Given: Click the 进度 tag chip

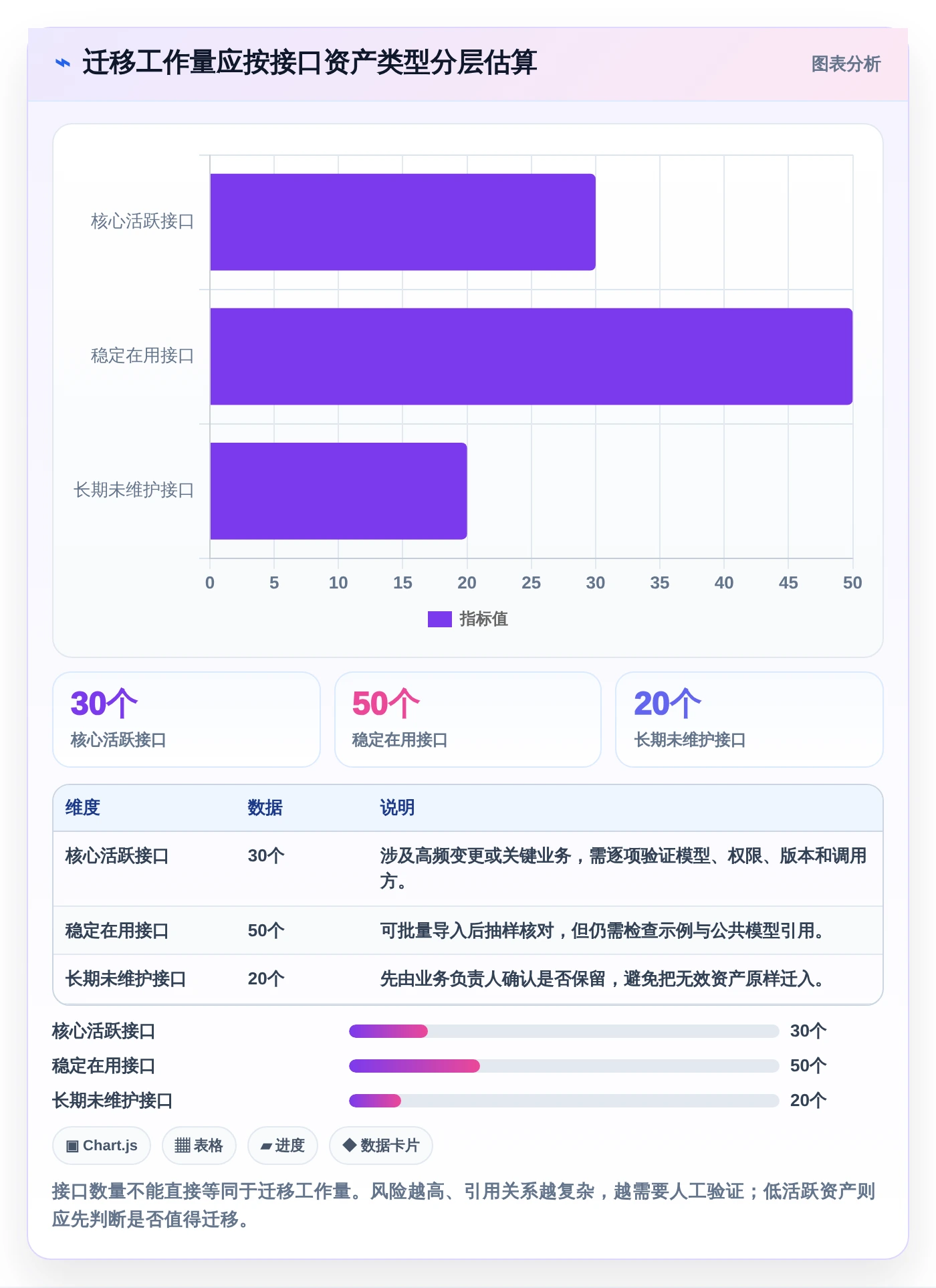Looking at the screenshot, I should (x=283, y=1146).
